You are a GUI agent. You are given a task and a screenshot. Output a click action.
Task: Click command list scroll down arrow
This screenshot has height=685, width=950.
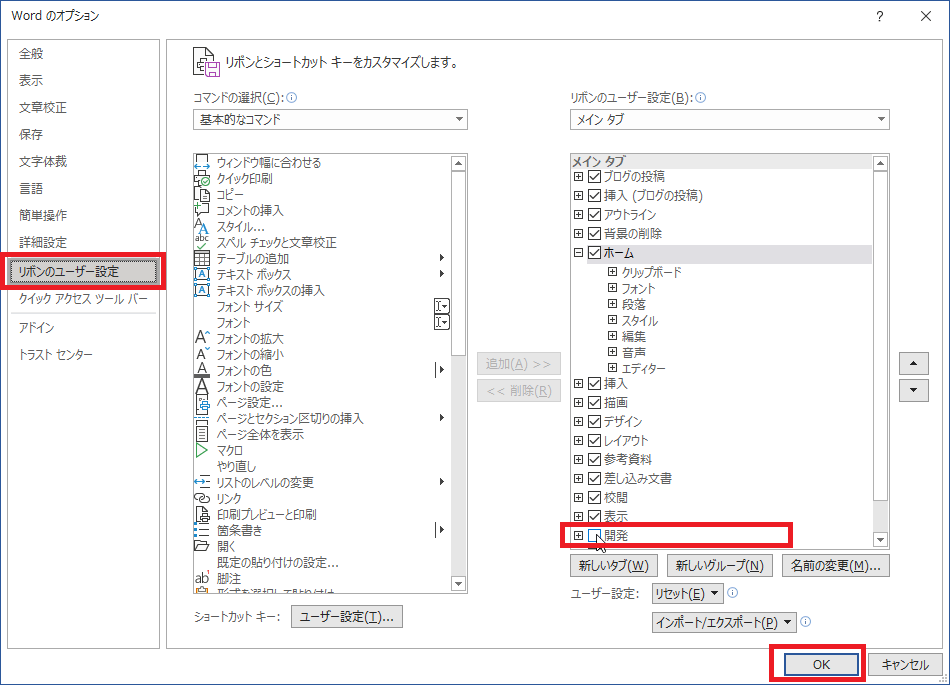pos(459,584)
